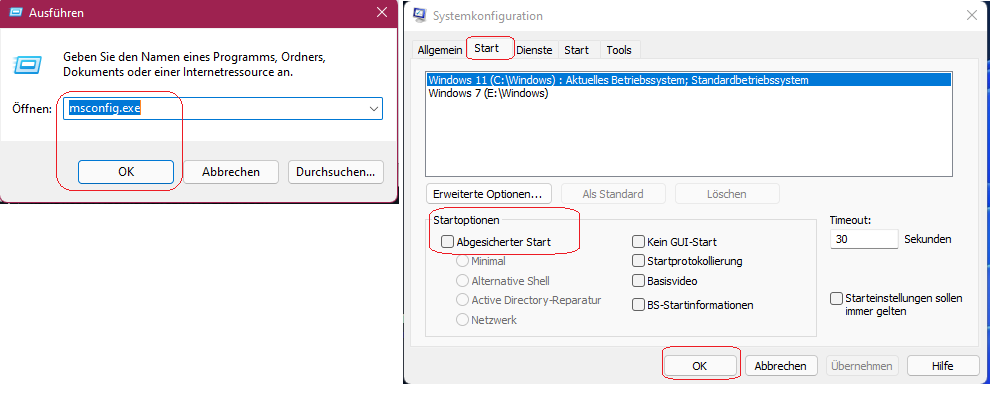Switch to the Allgemein tab
This screenshot has width=1001, height=395.
pyautogui.click(x=439, y=50)
